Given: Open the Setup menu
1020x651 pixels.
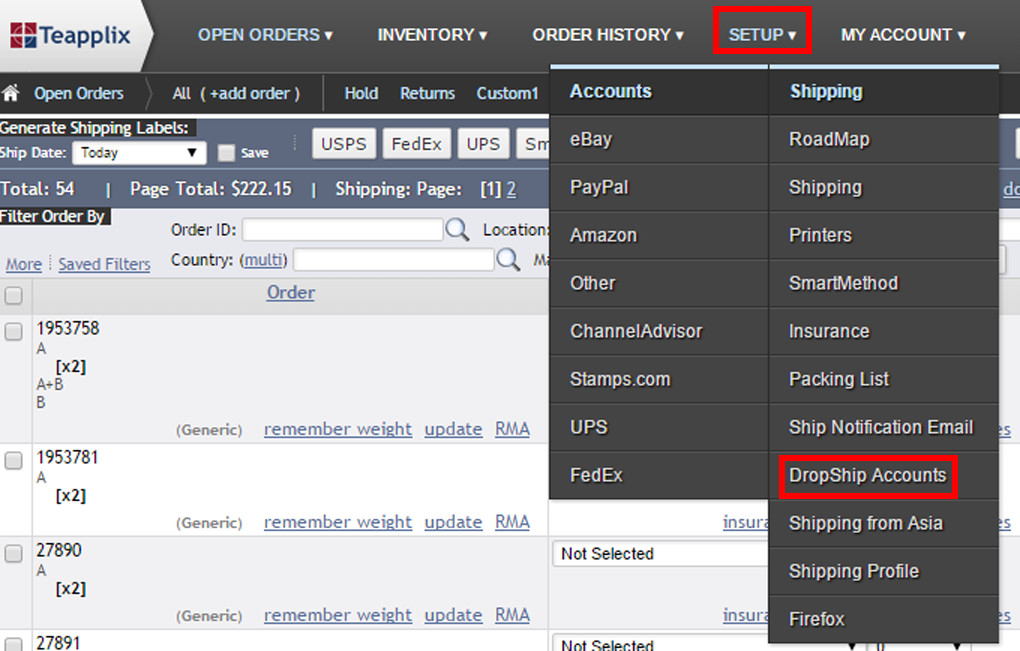Looking at the screenshot, I should click(x=762, y=35).
